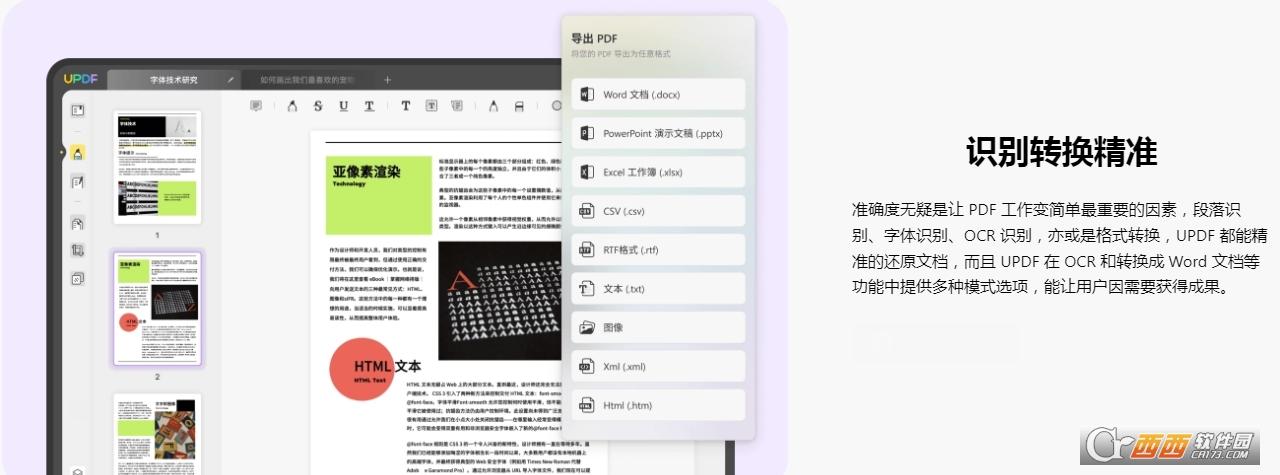This screenshot has width=1280, height=475.
Task: Open the second document tab 如何画出我们最喜欢的
Action: point(308,80)
